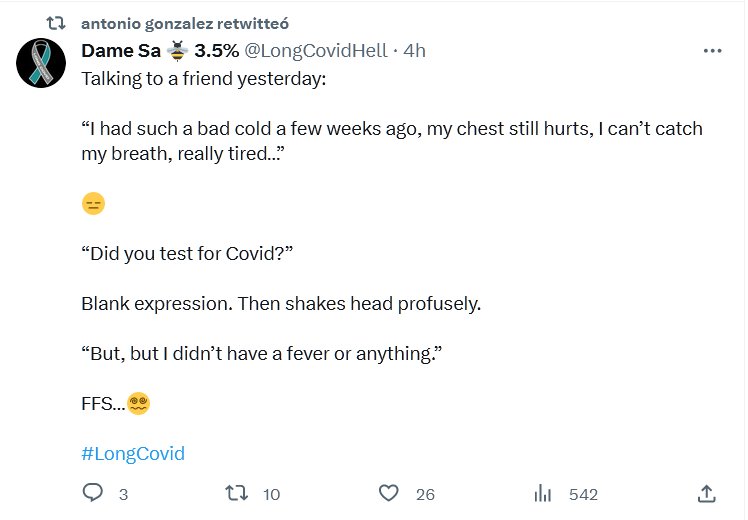Click the 542 views count
The image size is (748, 520).
(583, 494)
